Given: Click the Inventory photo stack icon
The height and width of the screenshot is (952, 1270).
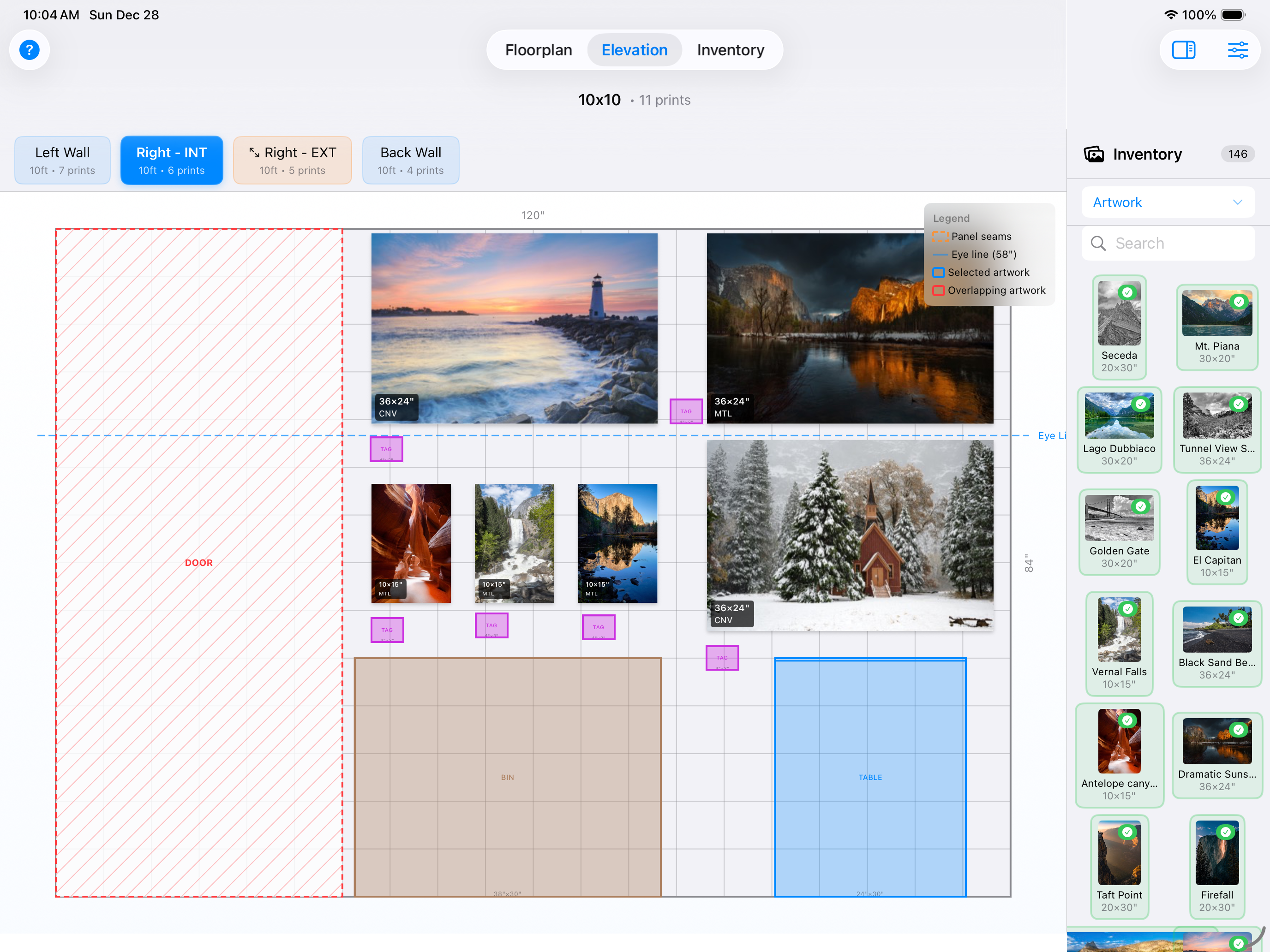Looking at the screenshot, I should [1094, 154].
